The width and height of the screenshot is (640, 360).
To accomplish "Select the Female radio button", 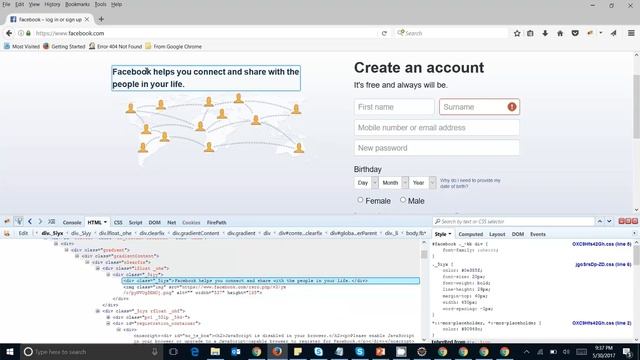I will [x=360, y=200].
